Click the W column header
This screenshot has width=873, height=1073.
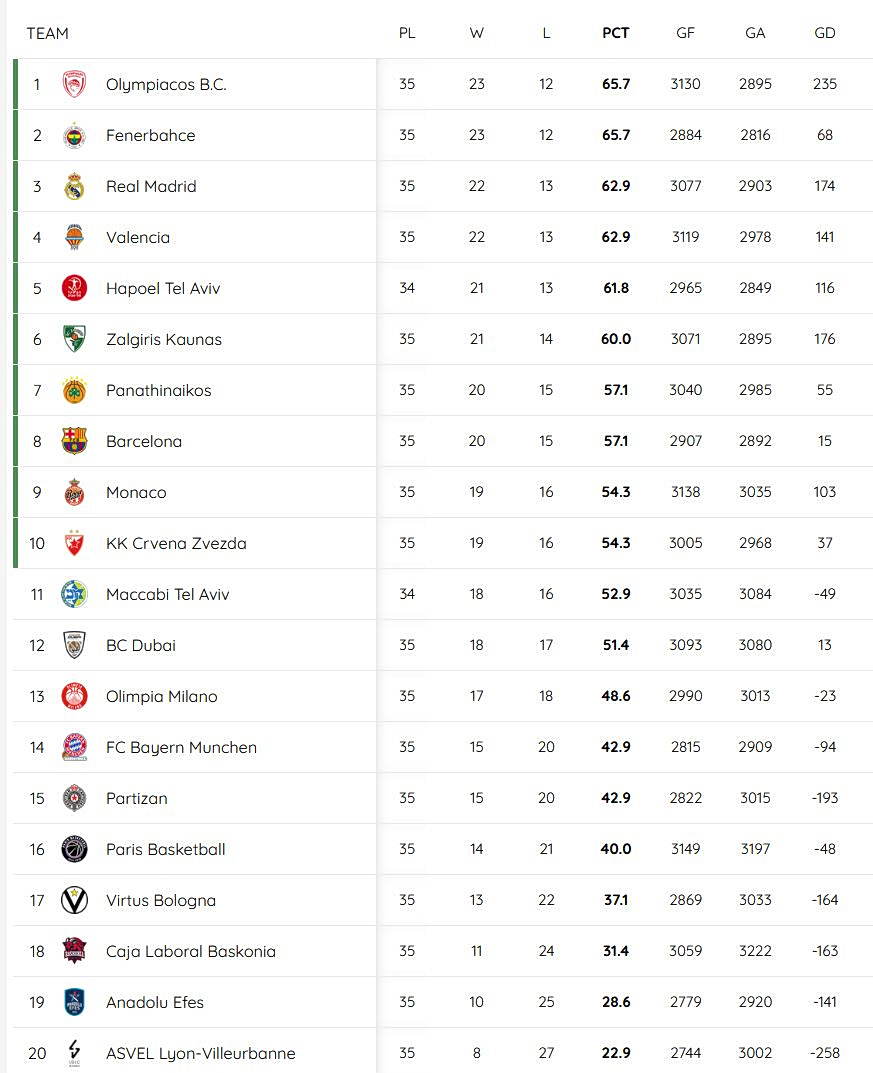point(476,33)
